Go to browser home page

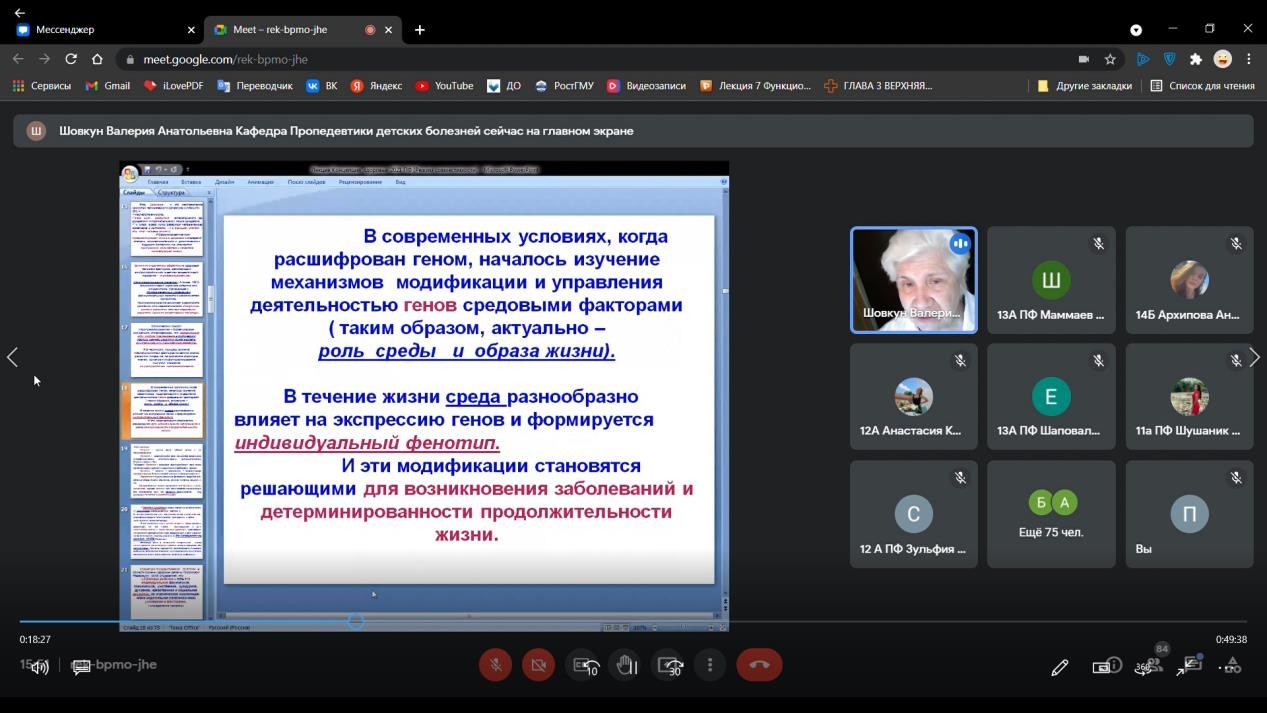point(97,59)
